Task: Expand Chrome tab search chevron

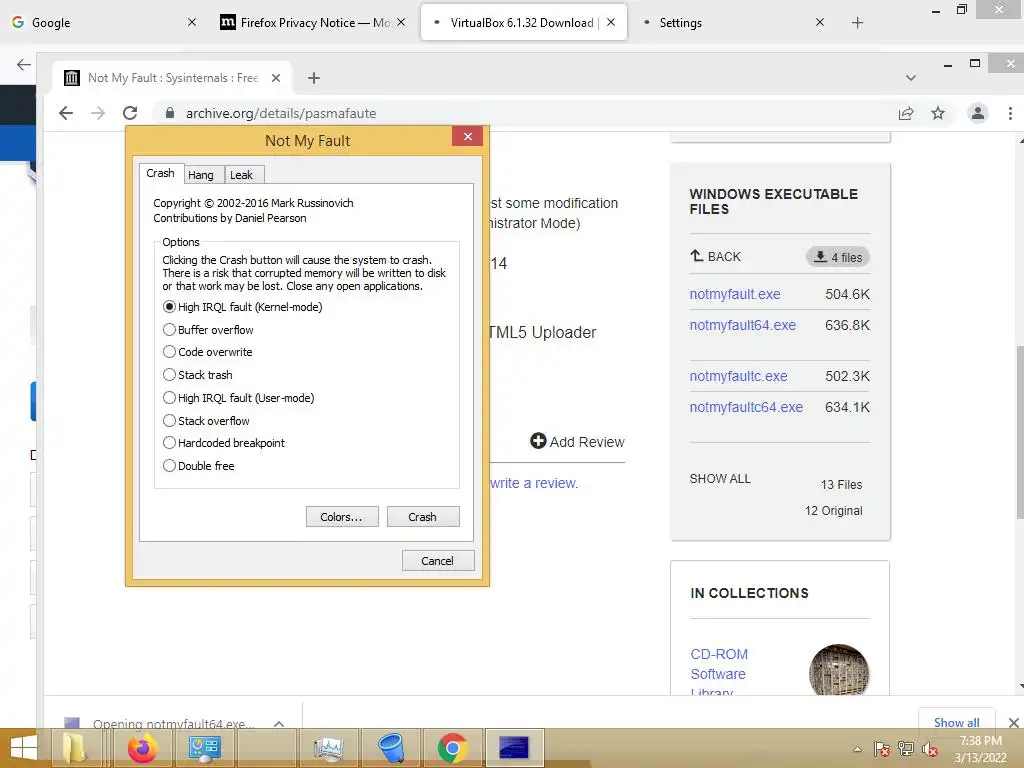Action: click(x=910, y=78)
